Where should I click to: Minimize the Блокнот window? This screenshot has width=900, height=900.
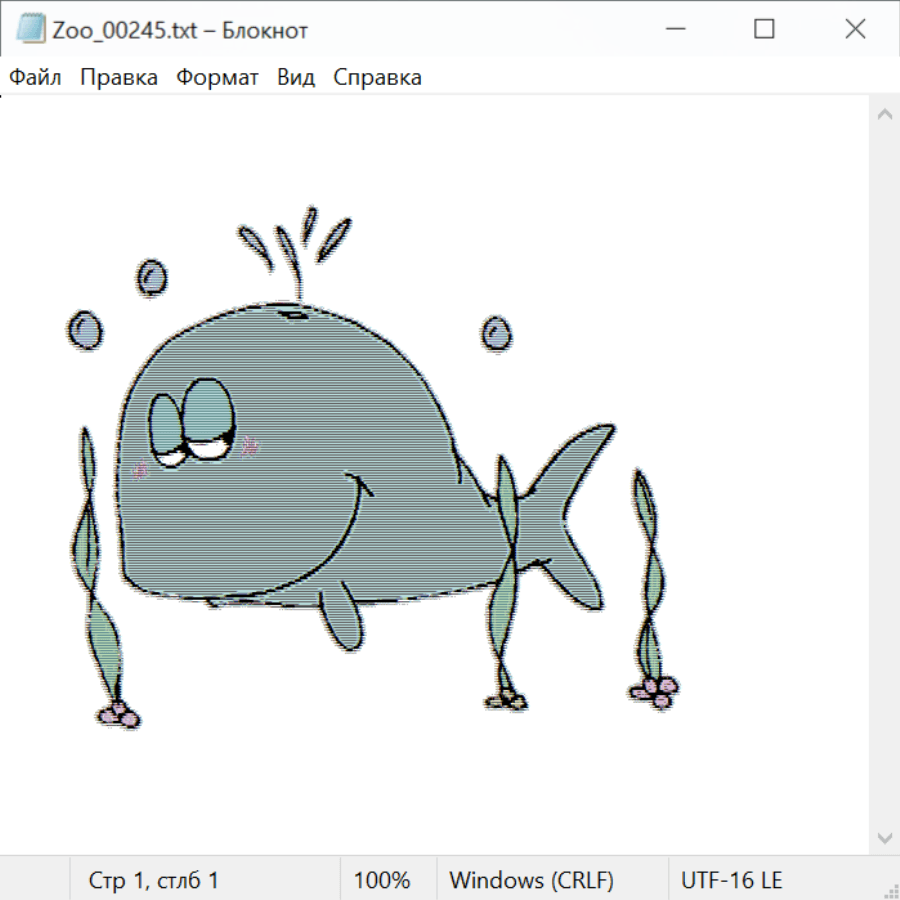point(673,30)
